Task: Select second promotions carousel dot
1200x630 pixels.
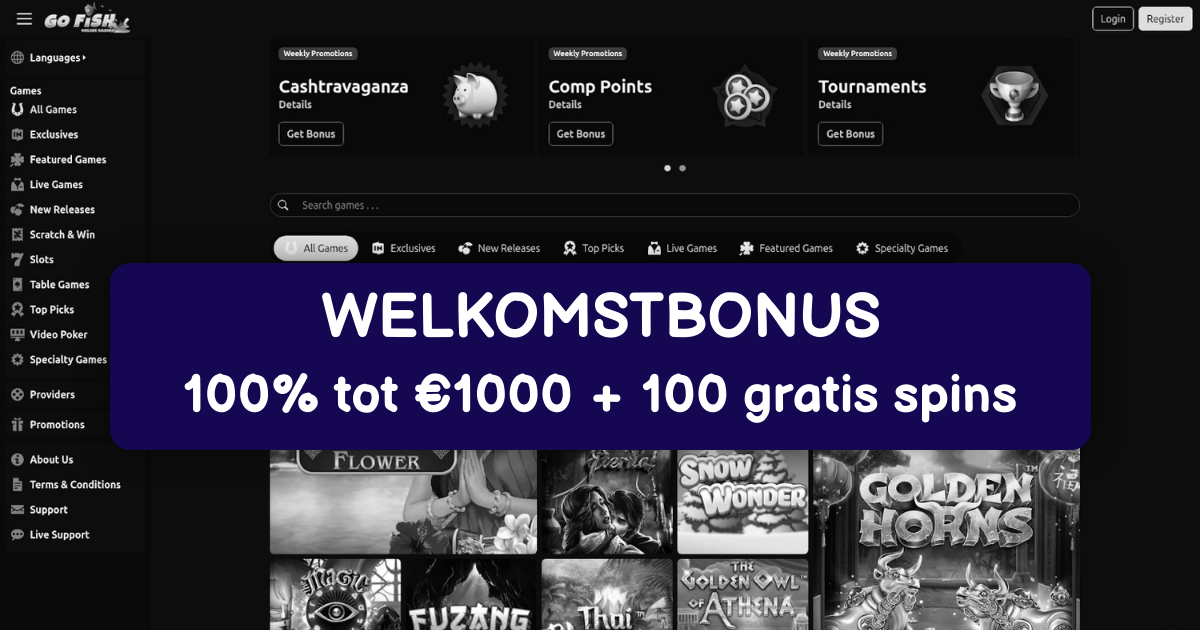Action: [x=682, y=168]
